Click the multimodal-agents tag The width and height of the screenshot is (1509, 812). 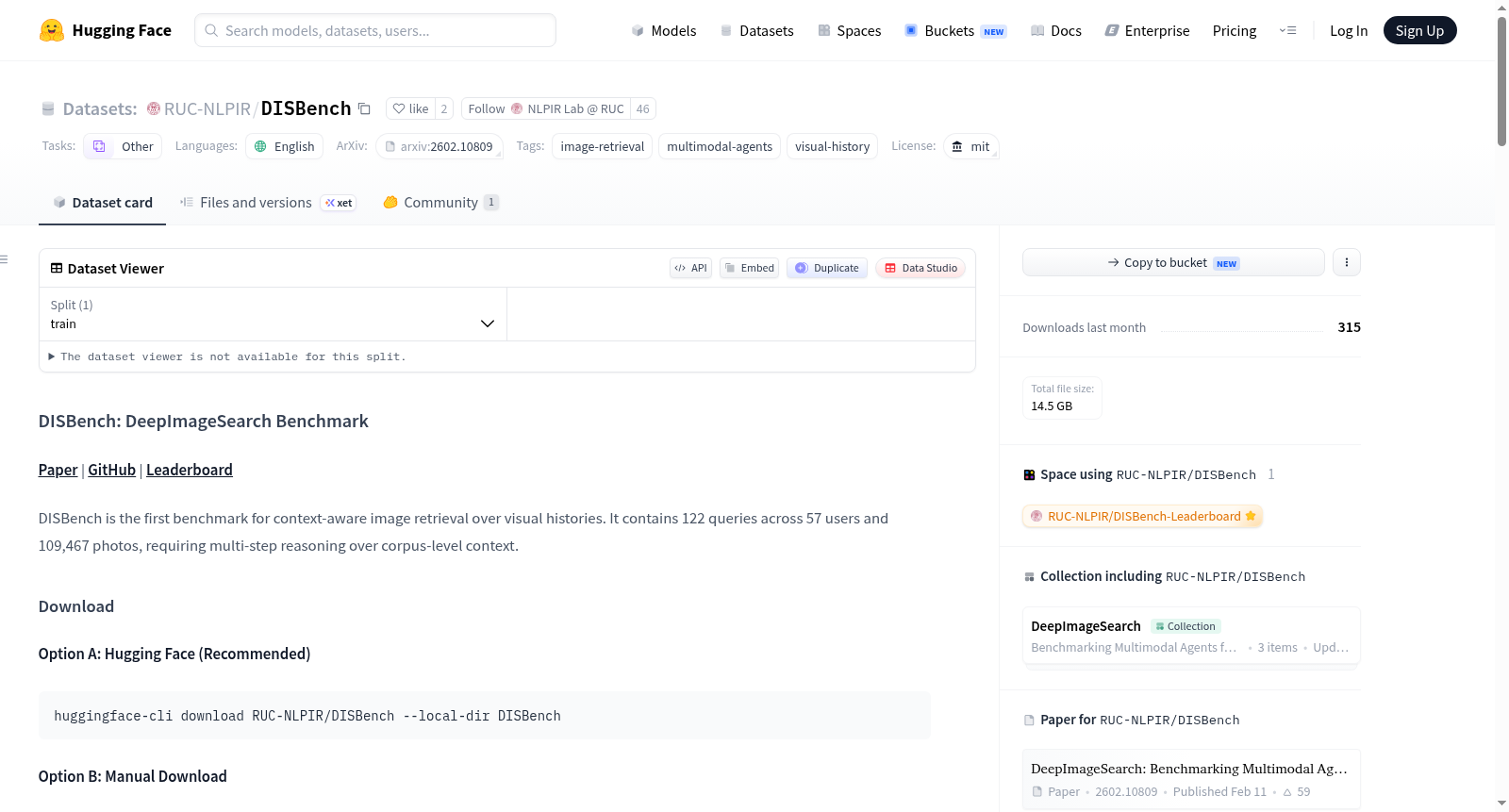coord(720,146)
